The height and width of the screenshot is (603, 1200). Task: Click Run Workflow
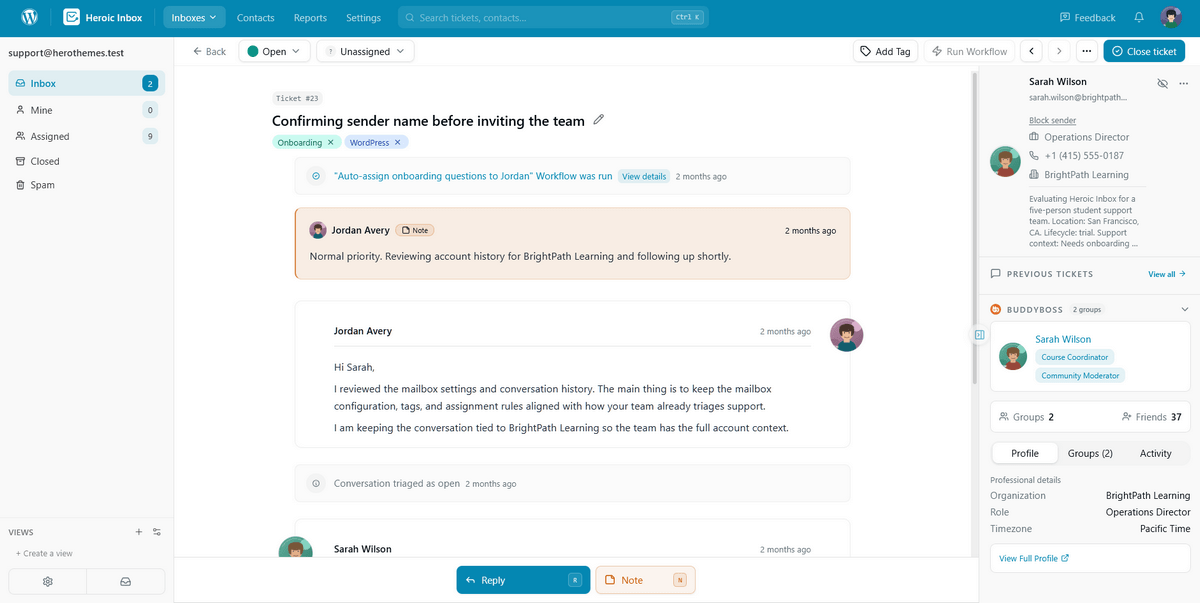pos(969,51)
